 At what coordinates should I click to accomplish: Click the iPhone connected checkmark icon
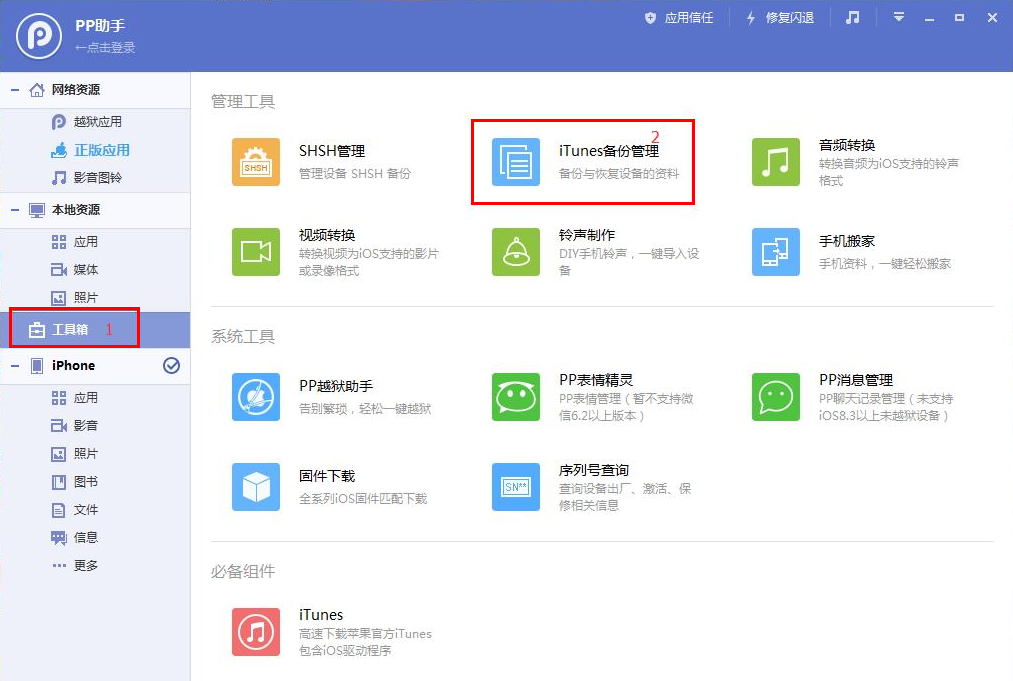pyautogui.click(x=171, y=366)
